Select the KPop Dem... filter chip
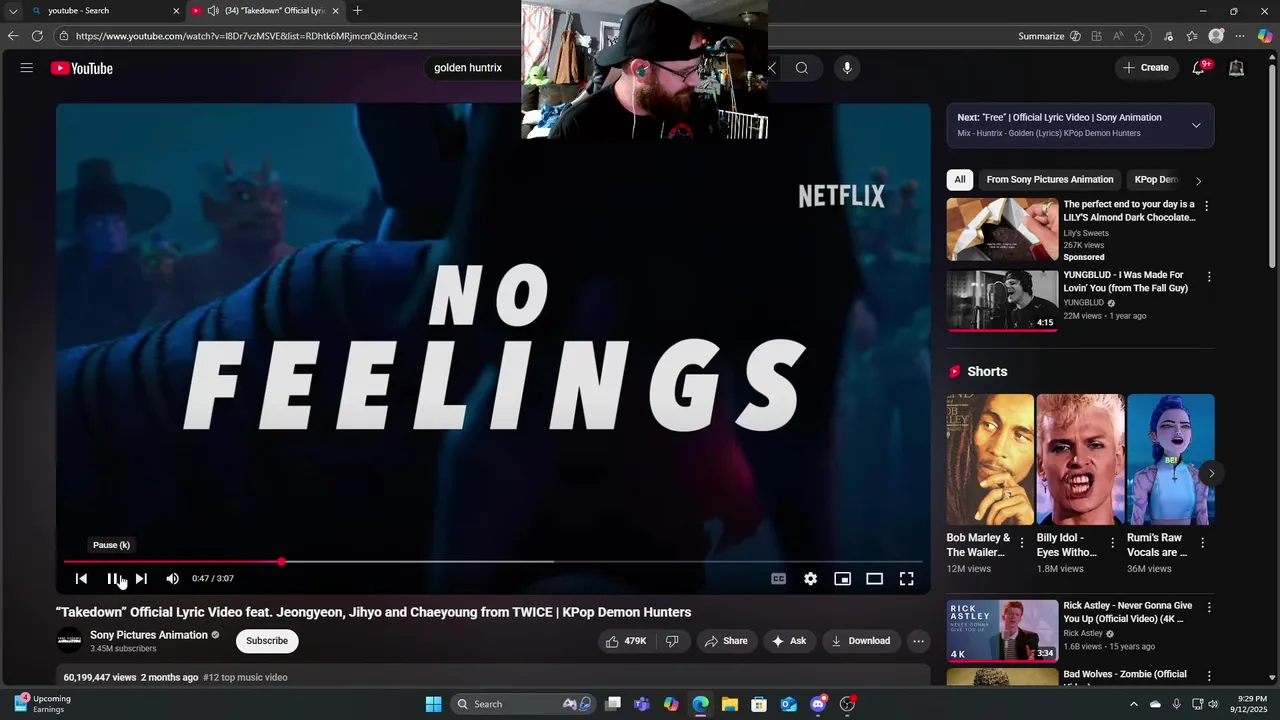 (1156, 180)
